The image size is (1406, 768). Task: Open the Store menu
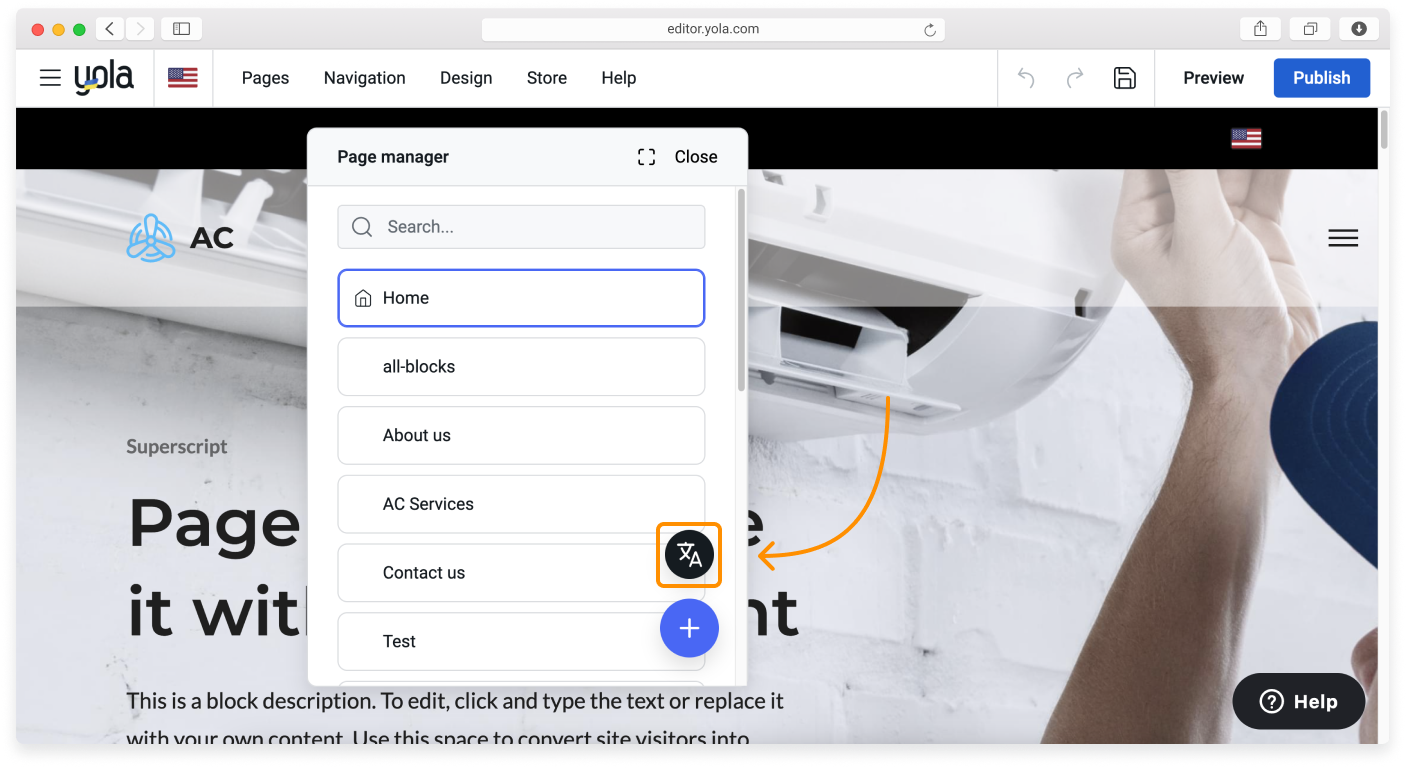coord(547,78)
